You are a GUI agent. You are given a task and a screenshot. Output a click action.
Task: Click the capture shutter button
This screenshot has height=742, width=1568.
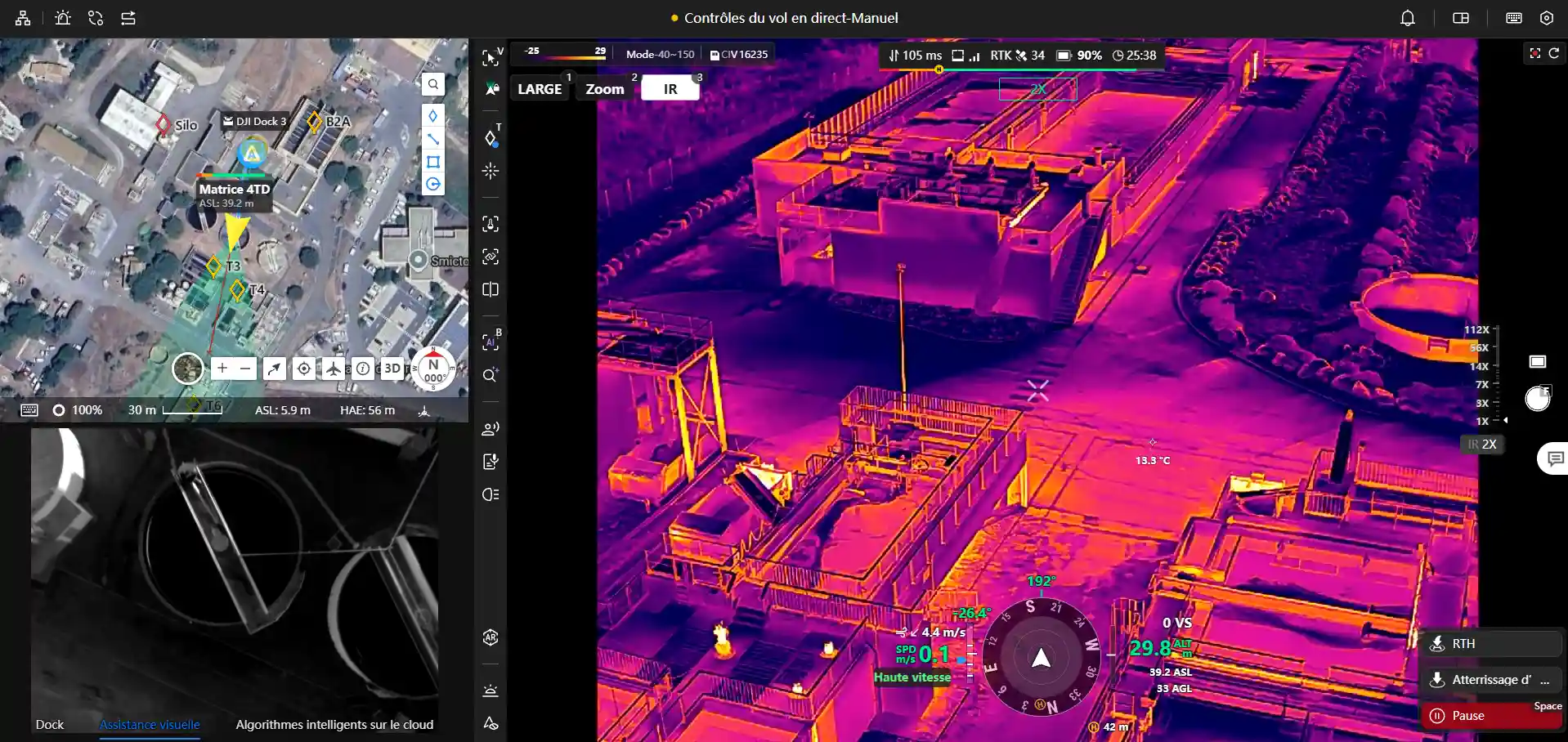(1538, 399)
